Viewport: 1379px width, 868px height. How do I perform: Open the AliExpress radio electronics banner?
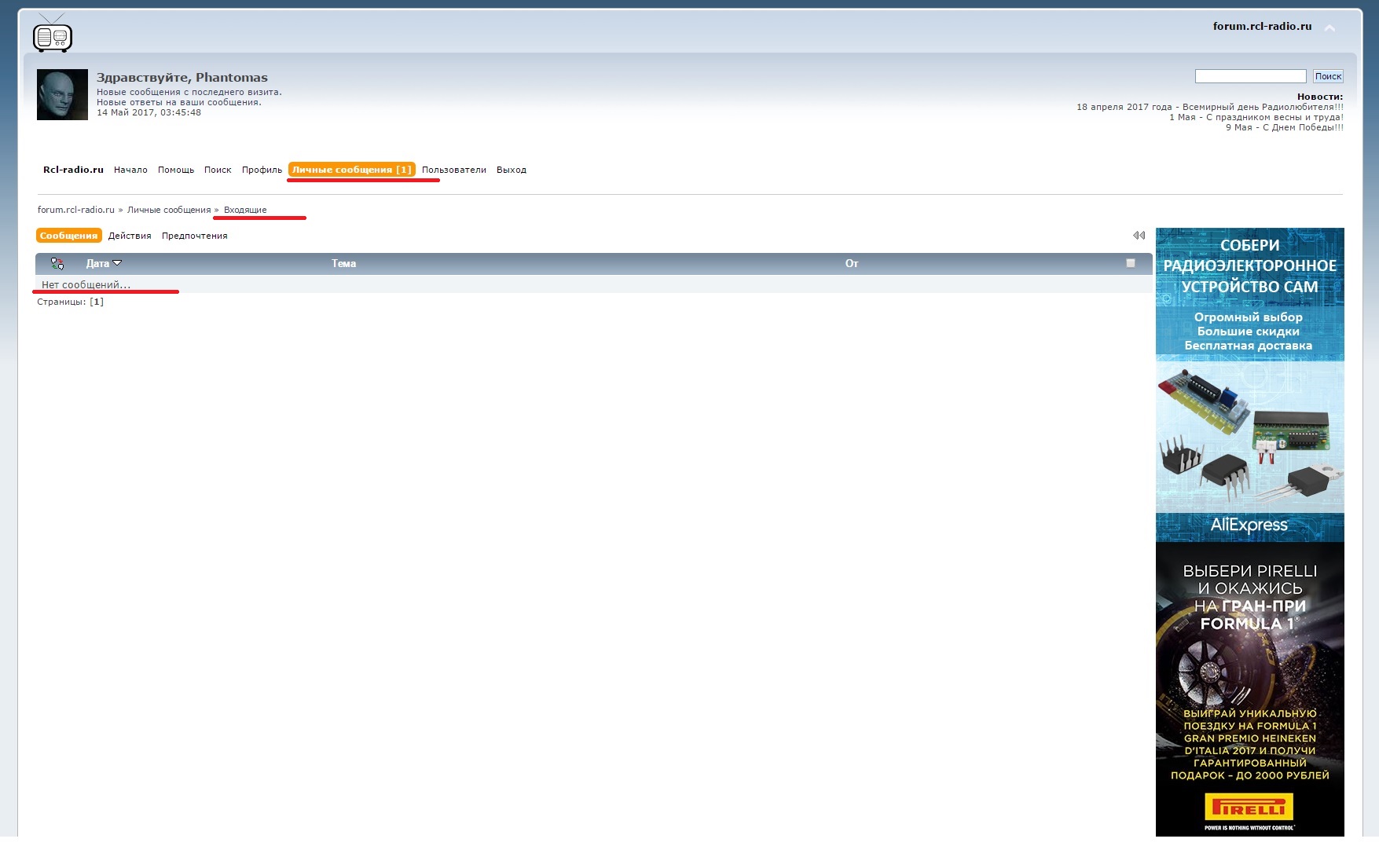(1249, 385)
